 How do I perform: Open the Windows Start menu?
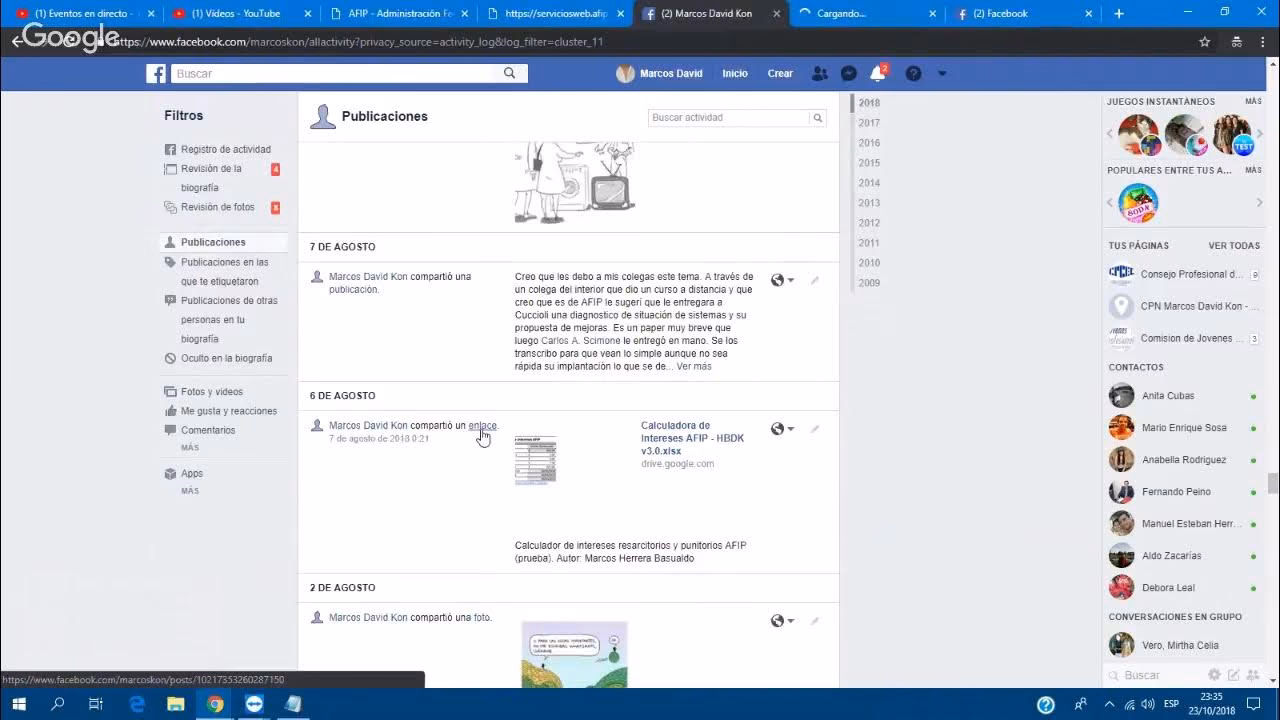(x=20, y=704)
